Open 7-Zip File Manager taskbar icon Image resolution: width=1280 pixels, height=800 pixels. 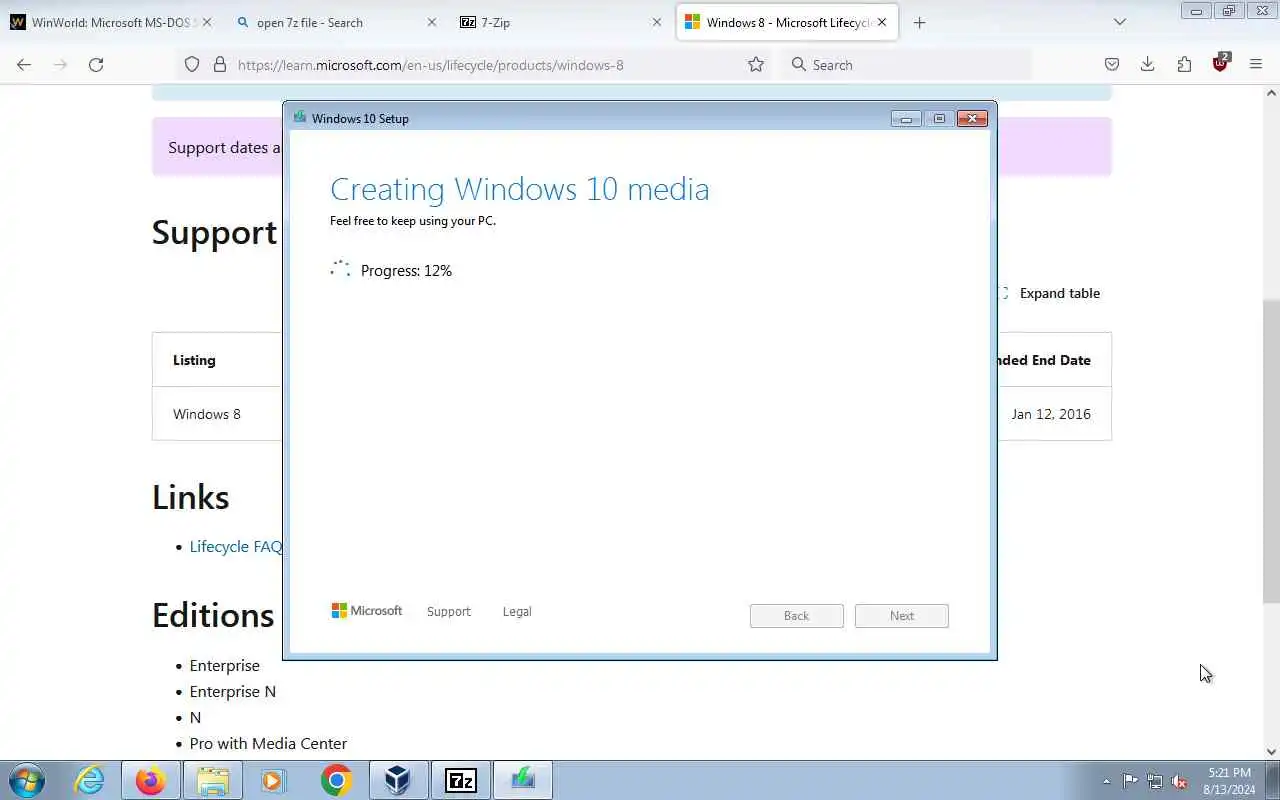tap(460, 780)
